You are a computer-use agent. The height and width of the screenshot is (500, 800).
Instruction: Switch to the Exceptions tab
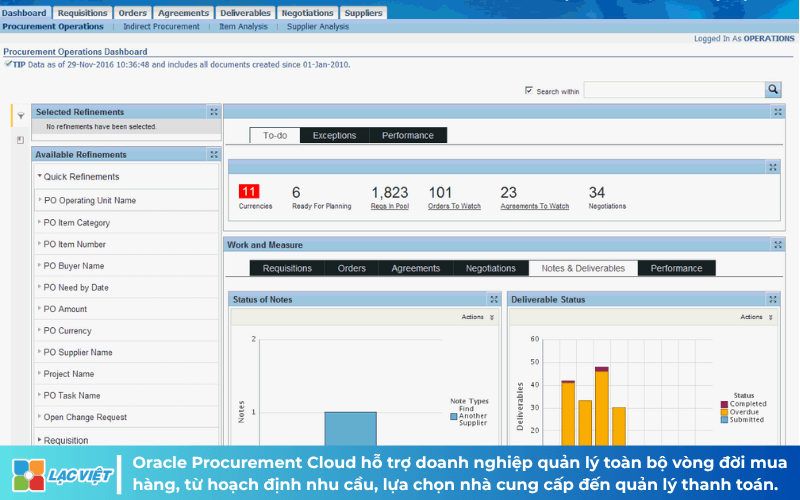tap(334, 135)
